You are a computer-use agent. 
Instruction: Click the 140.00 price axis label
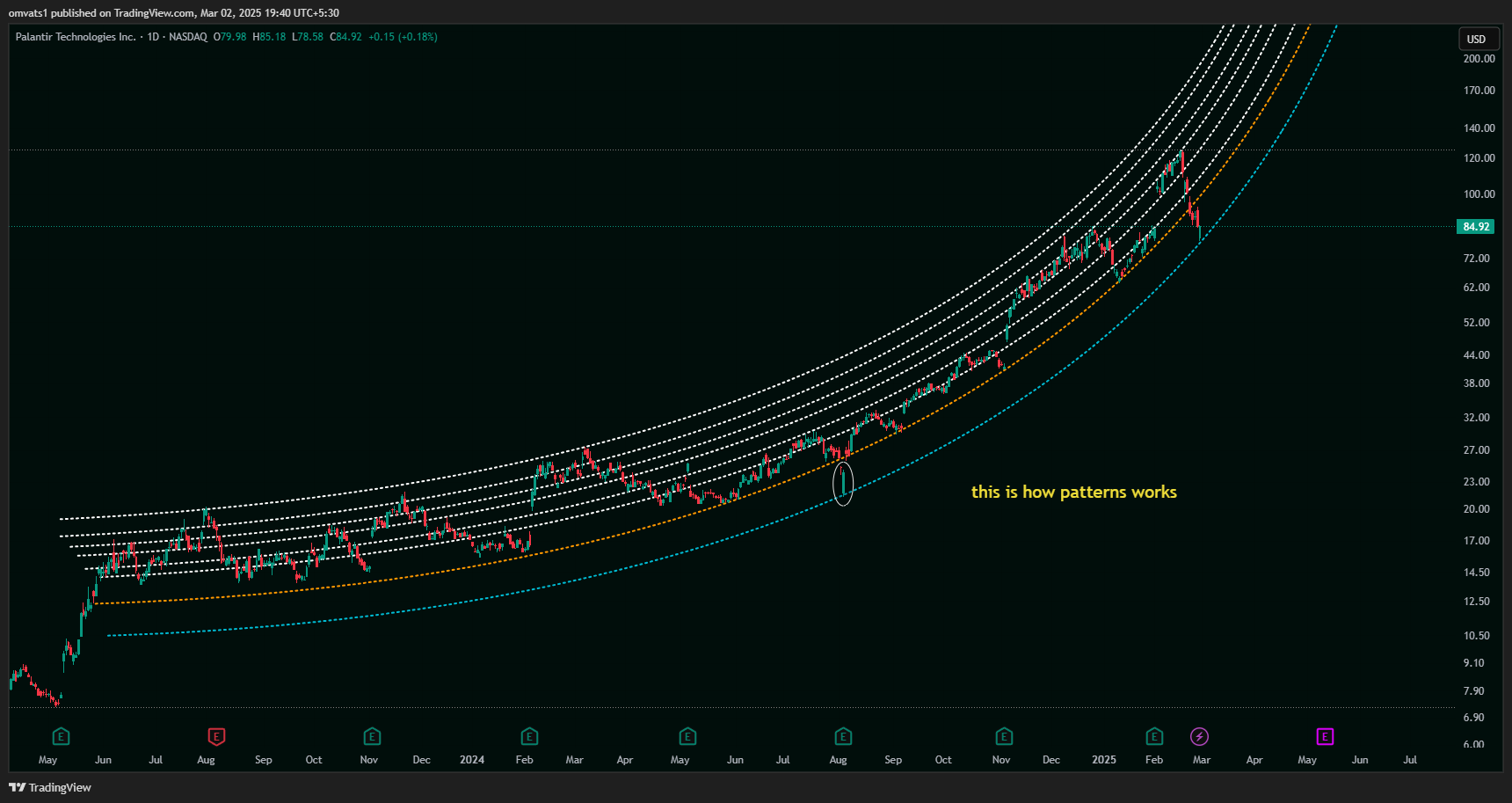(1479, 128)
